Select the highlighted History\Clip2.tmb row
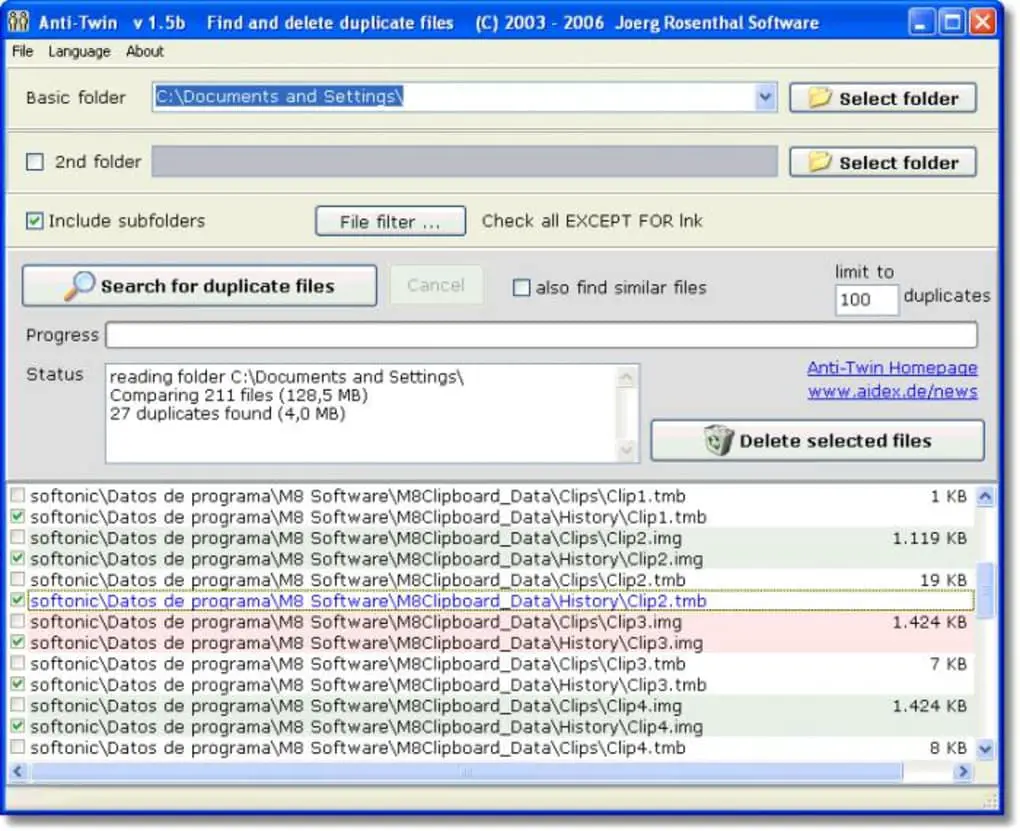This screenshot has height=831, width=1020. (492, 600)
